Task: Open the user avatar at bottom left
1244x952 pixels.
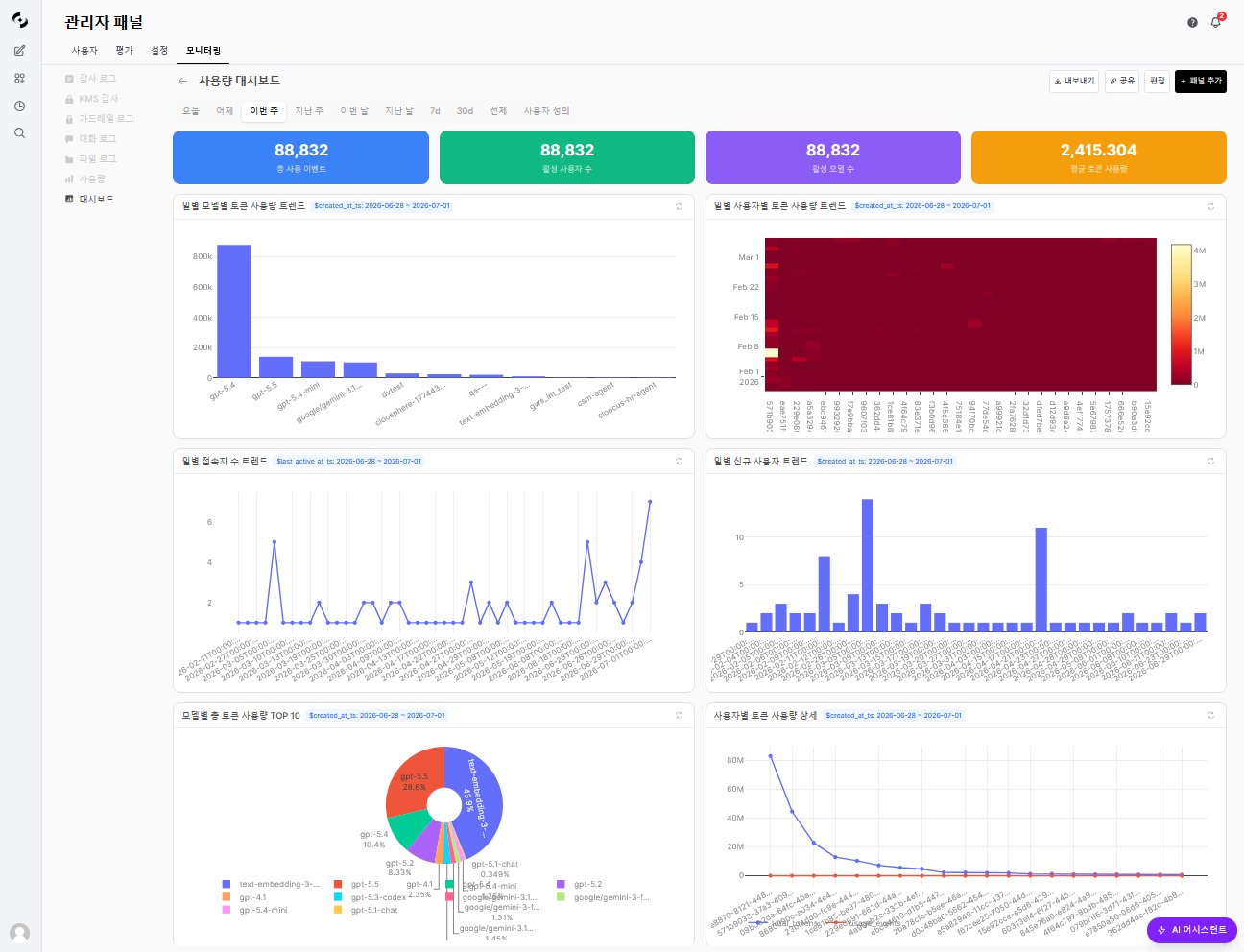Action: [x=19, y=933]
